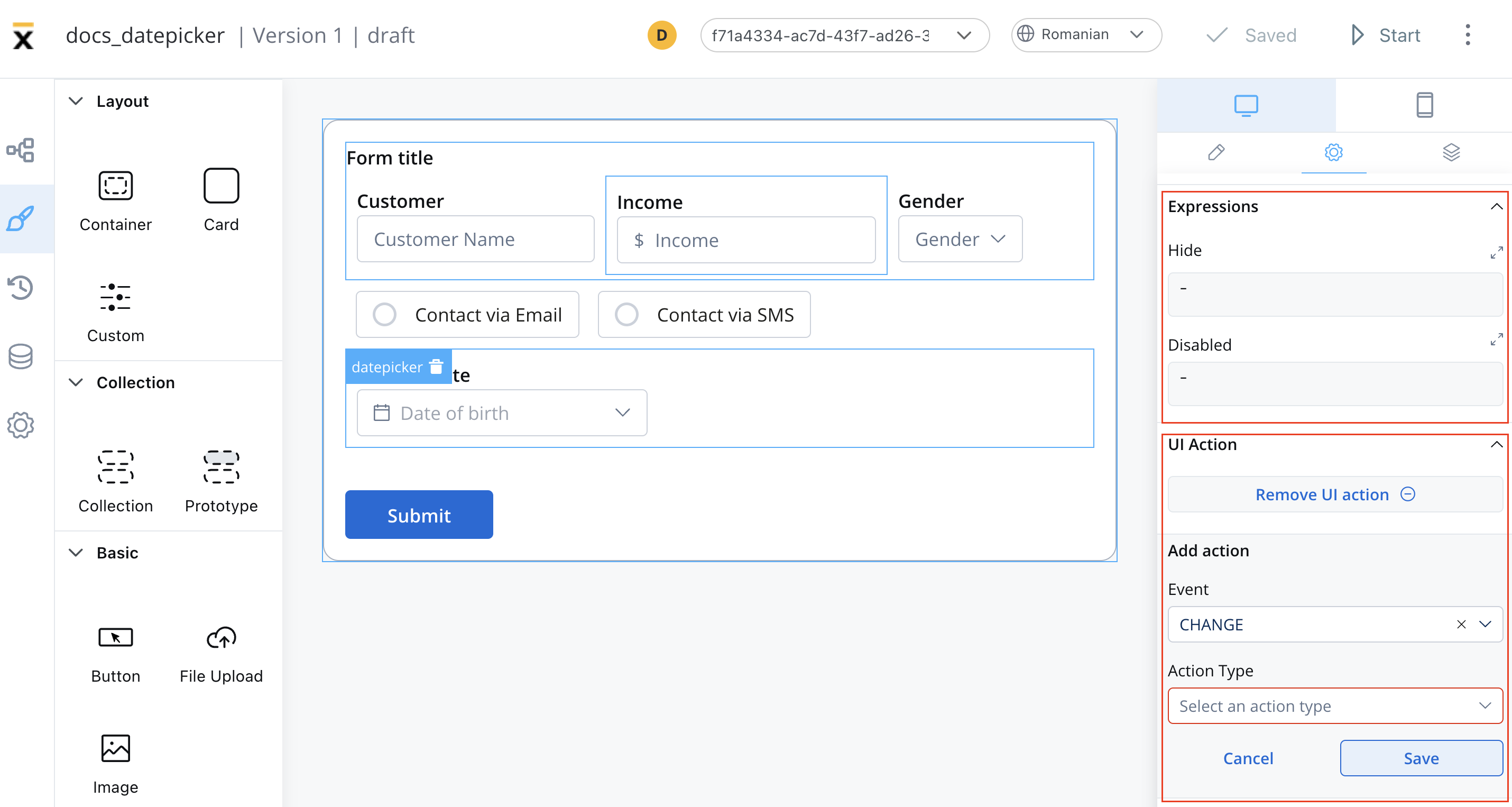1512x807 pixels.
Task: Switch to desktop preview tab
Action: (1246, 106)
